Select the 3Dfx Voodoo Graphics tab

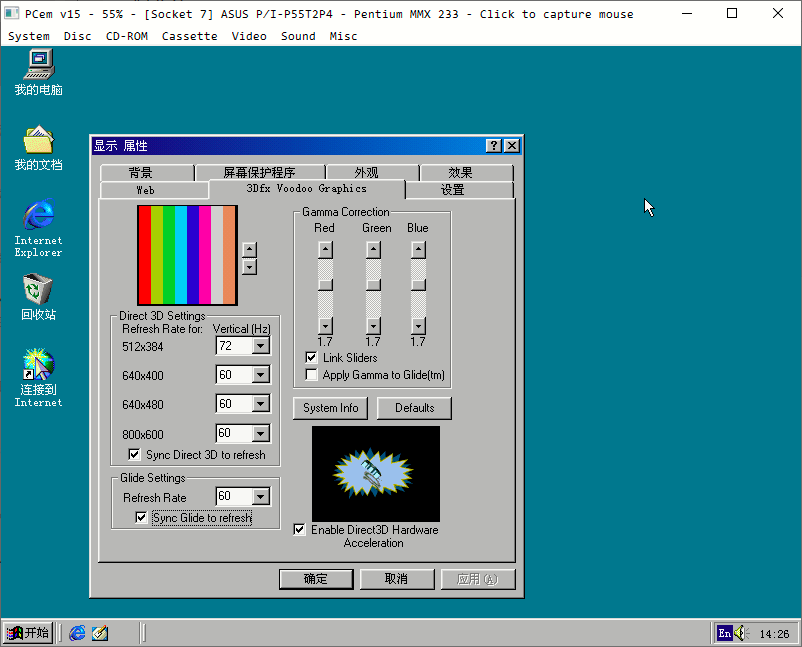click(x=307, y=189)
